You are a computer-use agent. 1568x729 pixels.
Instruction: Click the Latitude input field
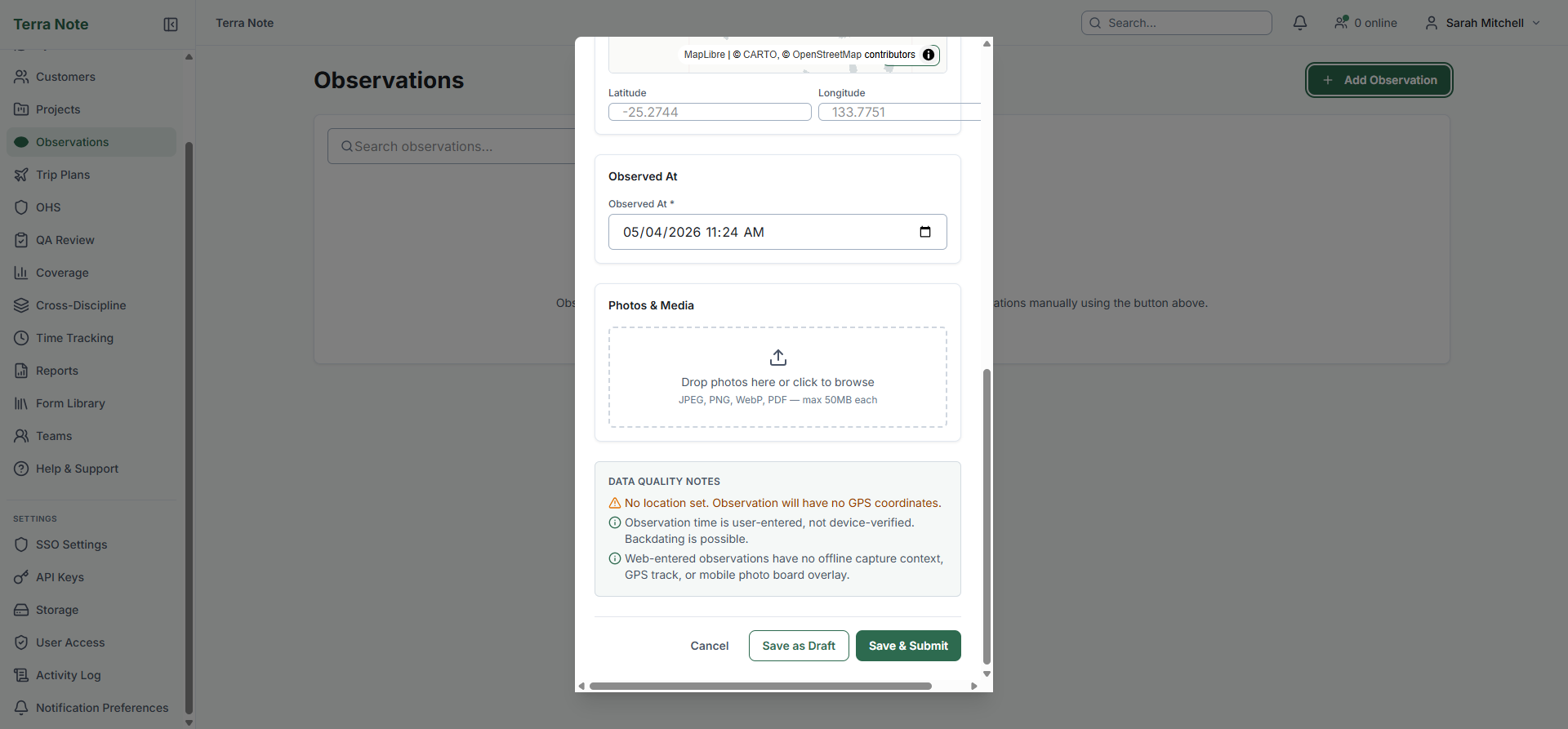[710, 112]
